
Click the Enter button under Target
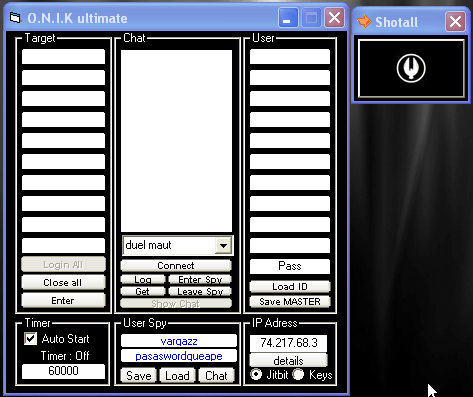pyautogui.click(x=63, y=301)
